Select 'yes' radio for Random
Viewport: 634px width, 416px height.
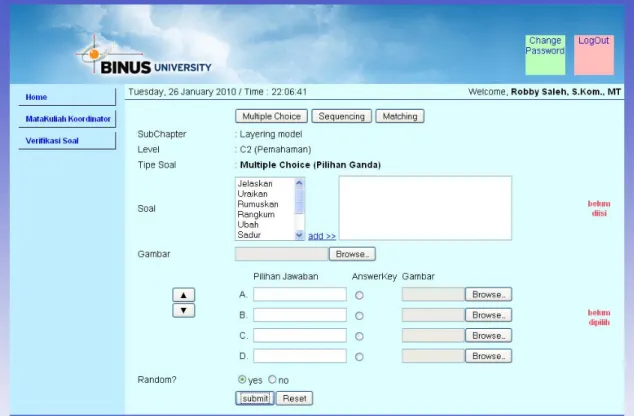242,379
